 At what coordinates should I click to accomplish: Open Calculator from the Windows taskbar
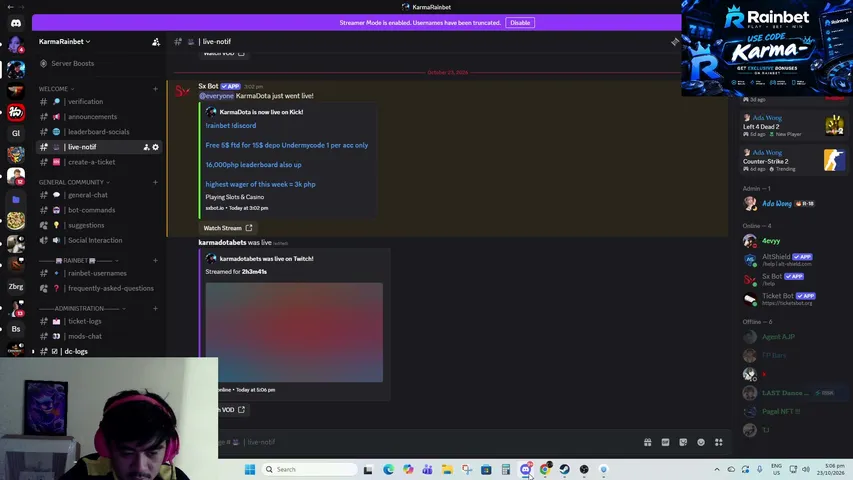[x=505, y=469]
